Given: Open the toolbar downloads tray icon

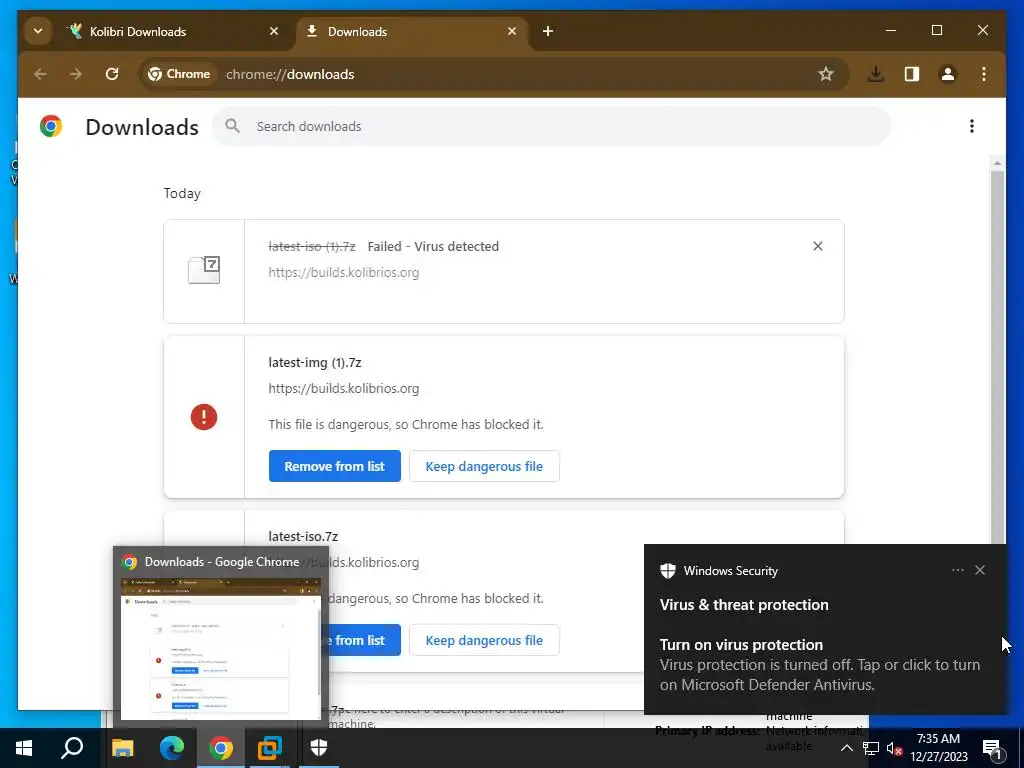Looking at the screenshot, I should coord(876,74).
